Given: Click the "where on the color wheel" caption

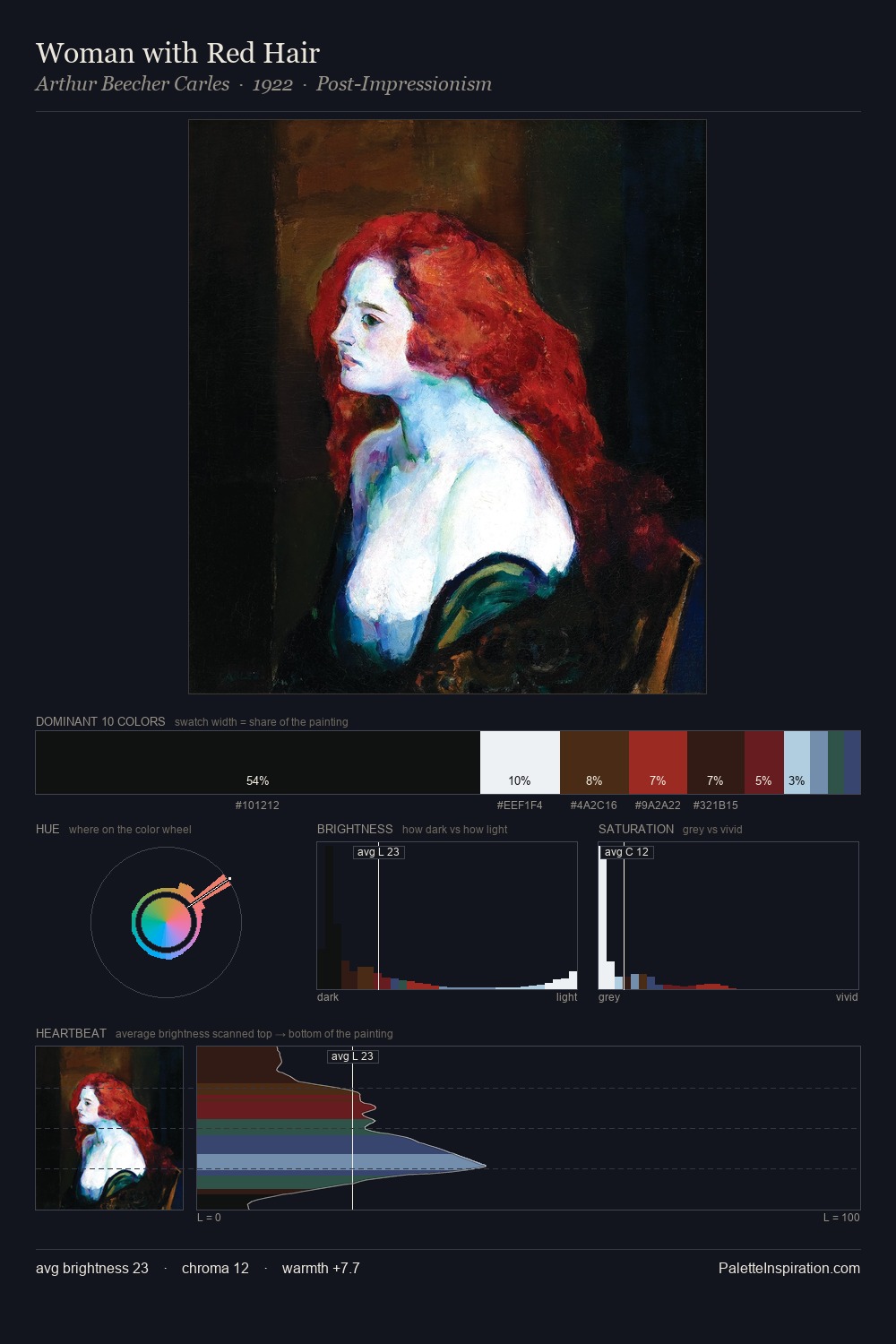Looking at the screenshot, I should (x=130, y=830).
